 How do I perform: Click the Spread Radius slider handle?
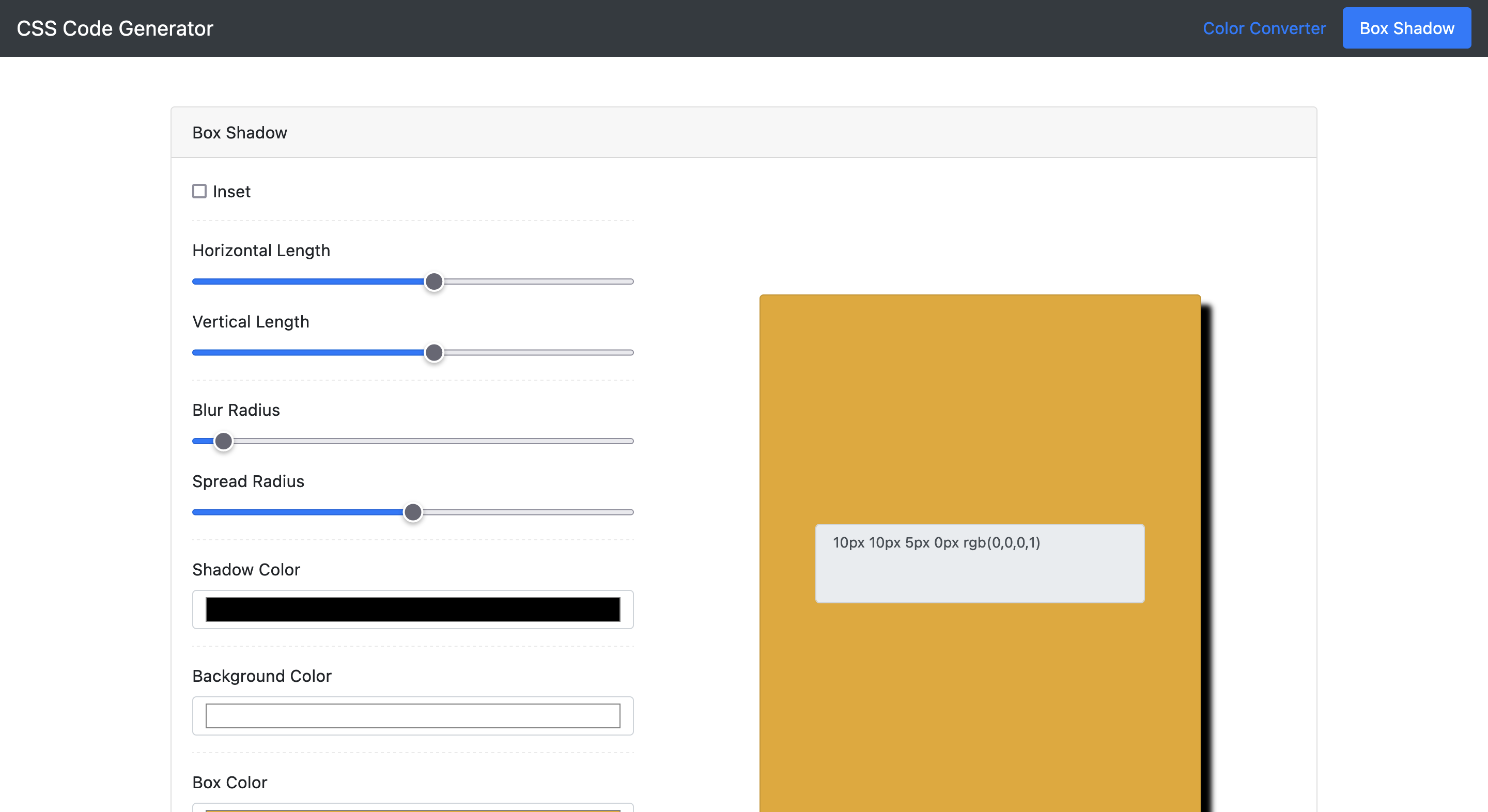click(x=412, y=512)
